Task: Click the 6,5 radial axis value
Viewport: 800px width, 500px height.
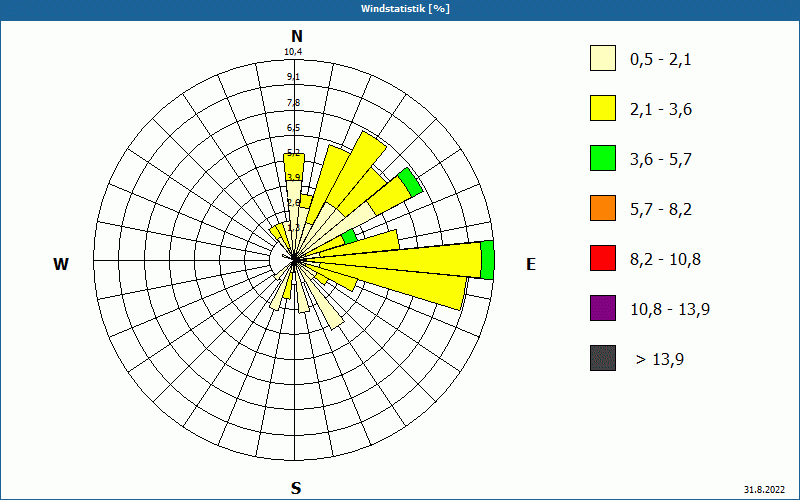Action: click(293, 128)
